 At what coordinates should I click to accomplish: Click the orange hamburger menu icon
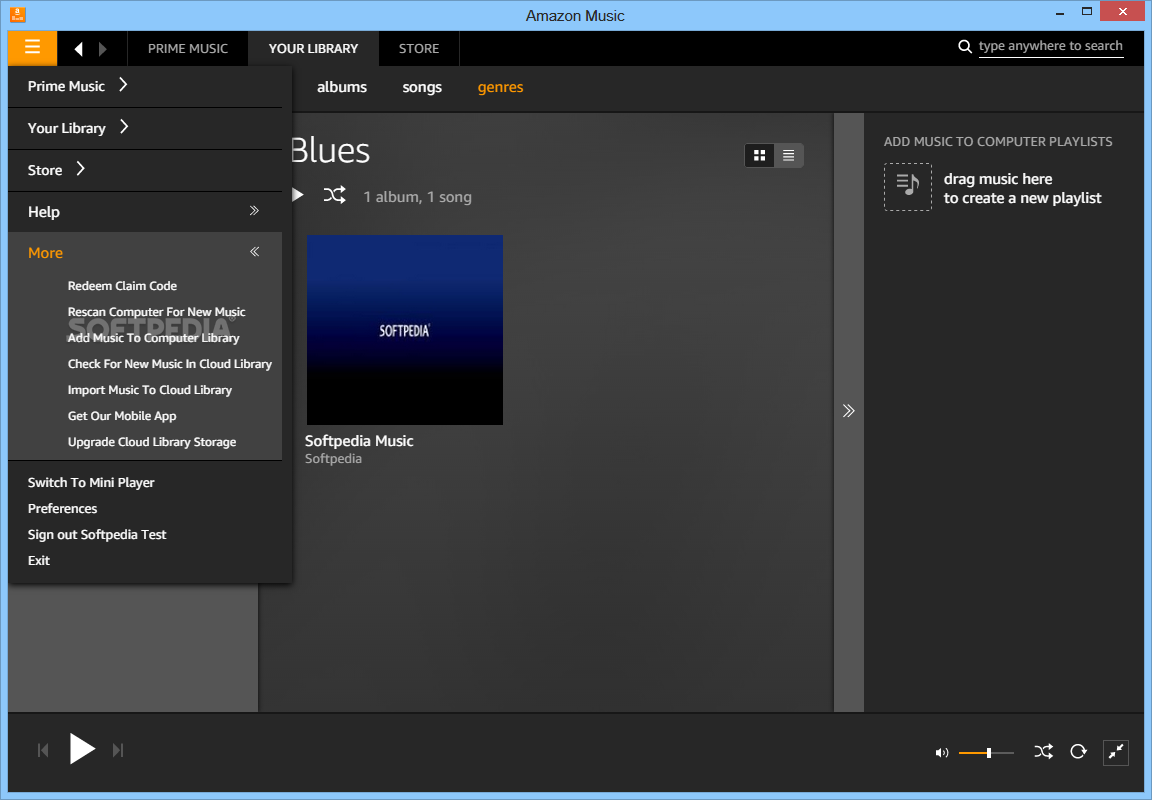32,48
